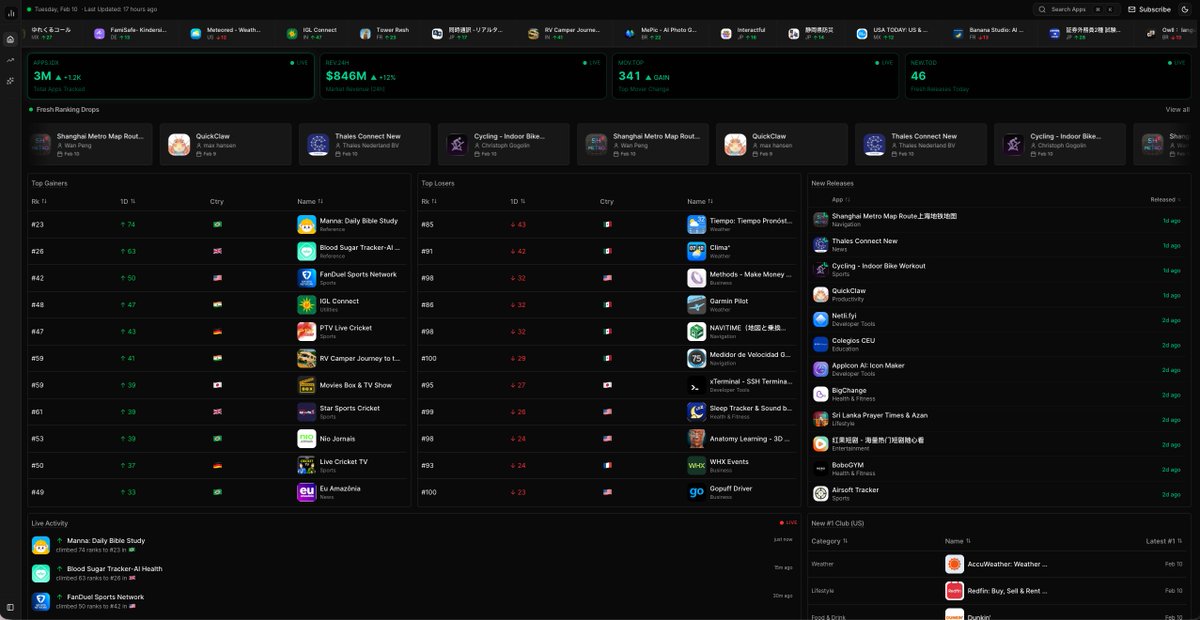Click the sidebar icon below the trending icon
Image resolution: width=1200 pixels, height=620 pixels.
pos(10,80)
